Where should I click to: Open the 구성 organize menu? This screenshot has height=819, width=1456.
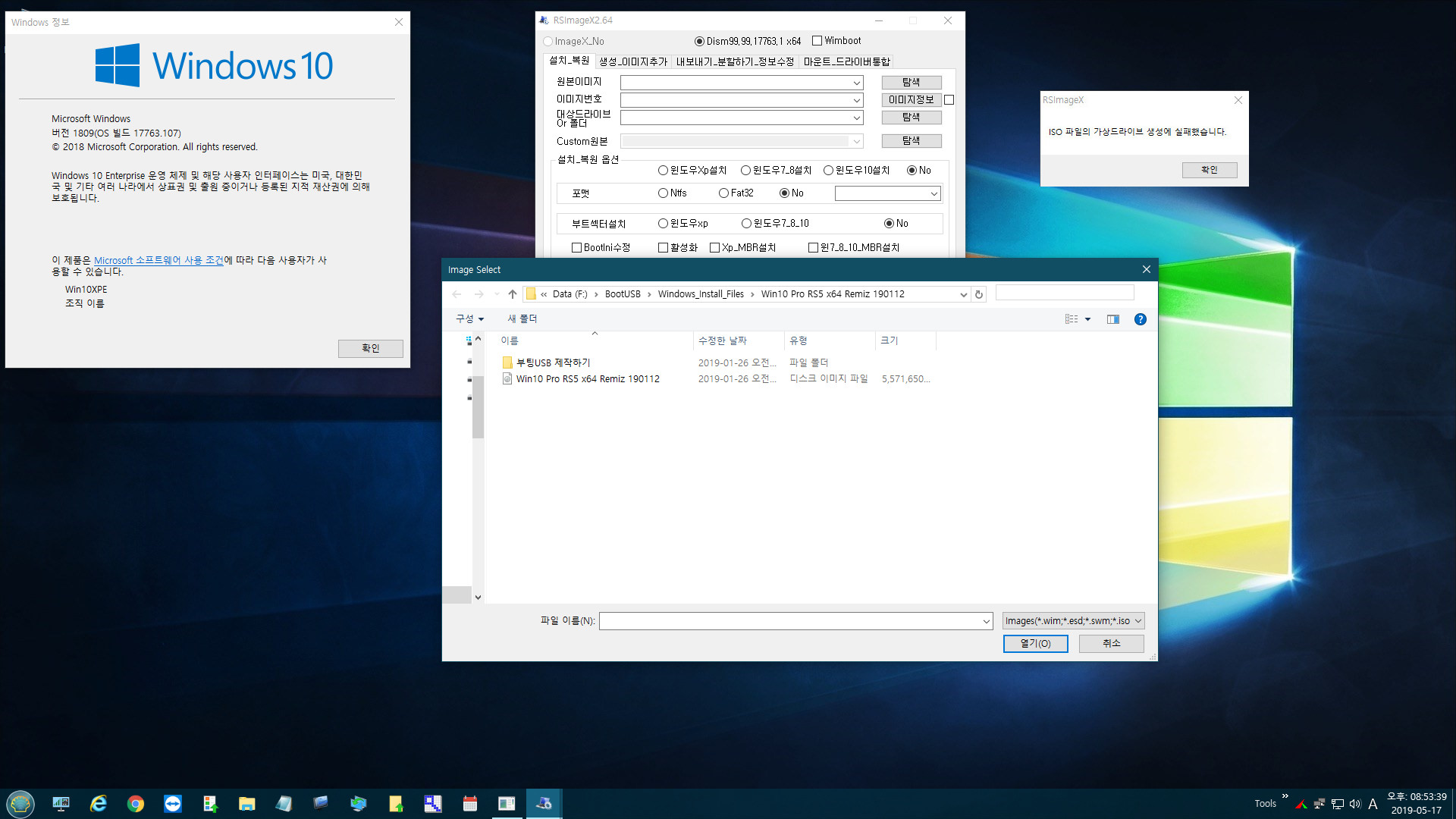(469, 319)
